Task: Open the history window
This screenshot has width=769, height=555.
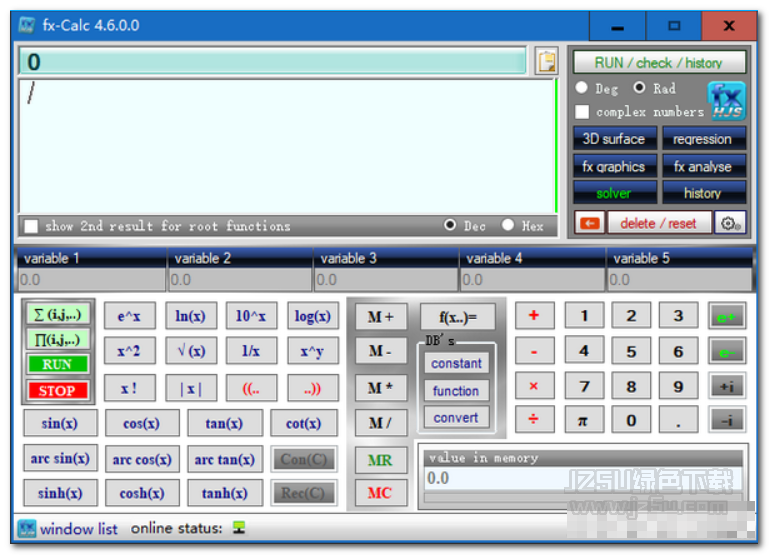Action: [703, 193]
